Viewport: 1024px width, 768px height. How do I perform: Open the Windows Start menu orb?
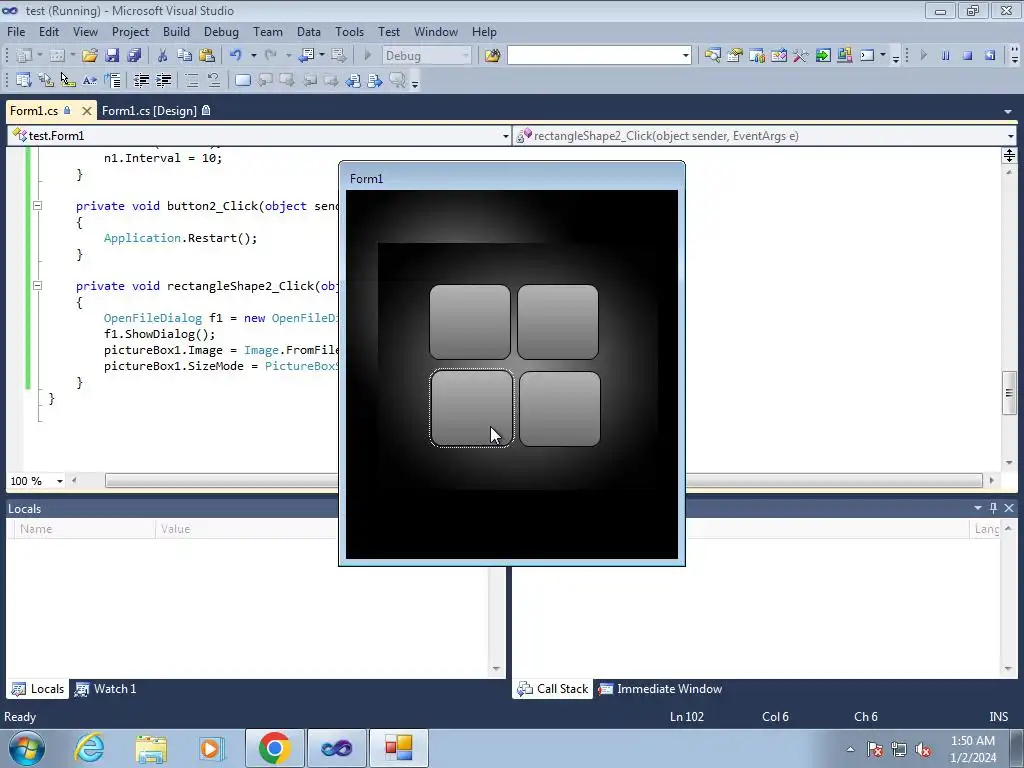[x=26, y=748]
